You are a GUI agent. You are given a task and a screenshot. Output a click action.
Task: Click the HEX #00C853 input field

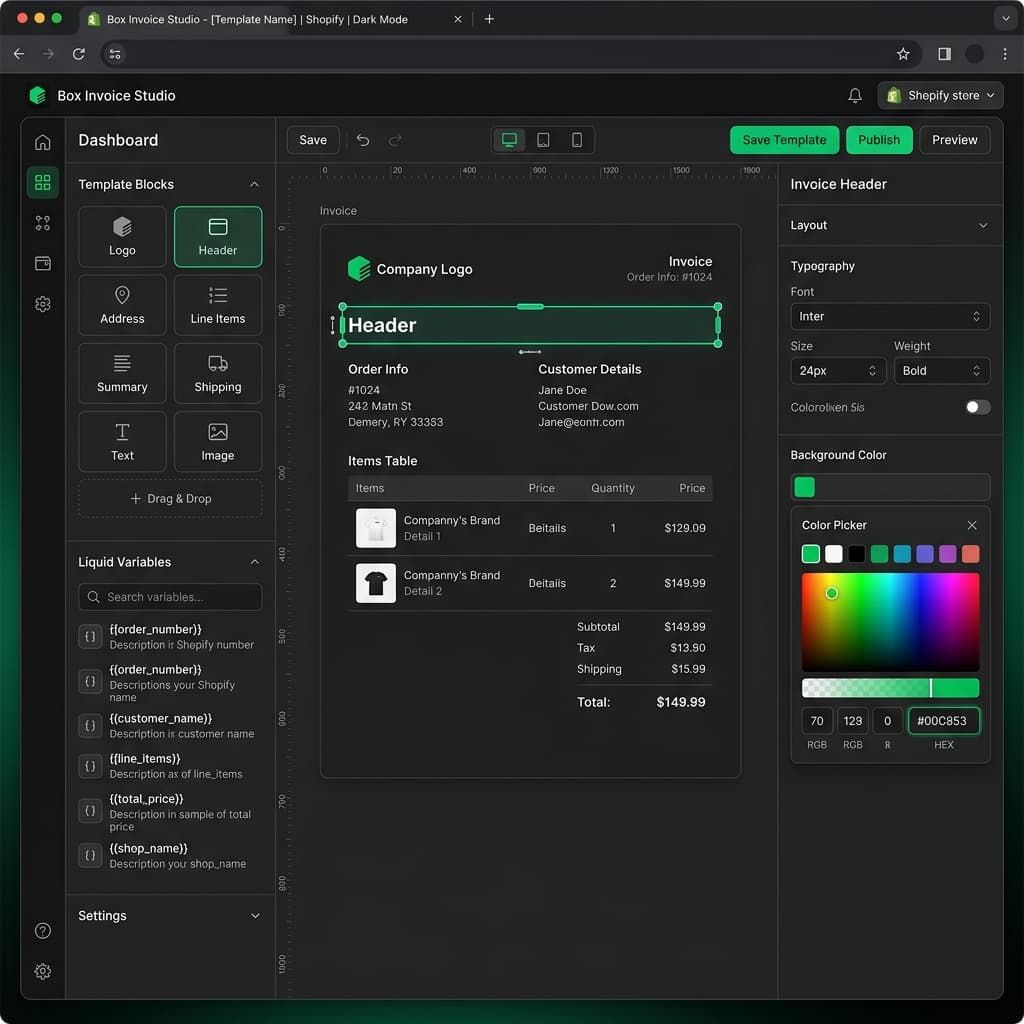click(x=943, y=720)
